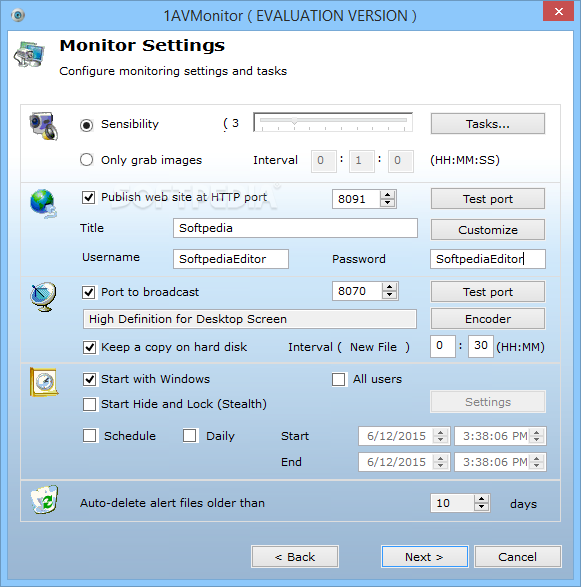Viewport: 581px width, 587px height.
Task: Click the auto-delete days field showing 10
Action: 452,503
